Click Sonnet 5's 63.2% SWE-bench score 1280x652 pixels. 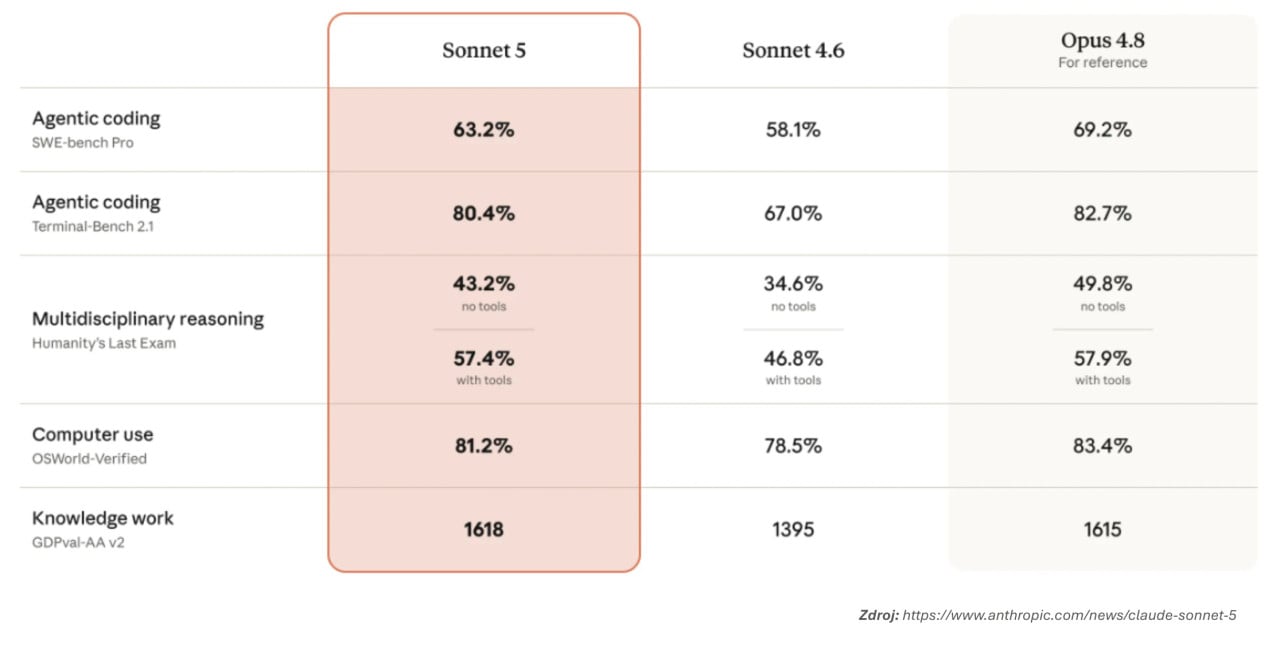pyautogui.click(x=484, y=130)
